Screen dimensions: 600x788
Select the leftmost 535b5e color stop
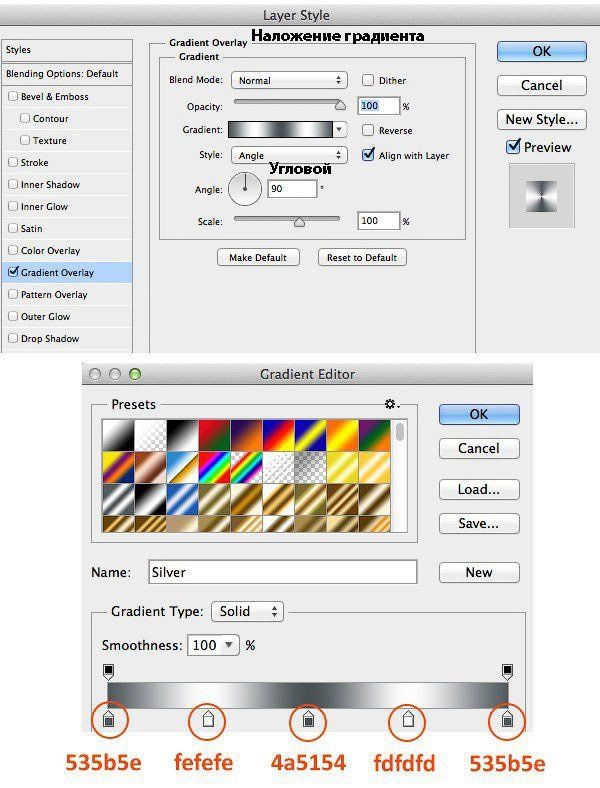pyautogui.click(x=109, y=719)
